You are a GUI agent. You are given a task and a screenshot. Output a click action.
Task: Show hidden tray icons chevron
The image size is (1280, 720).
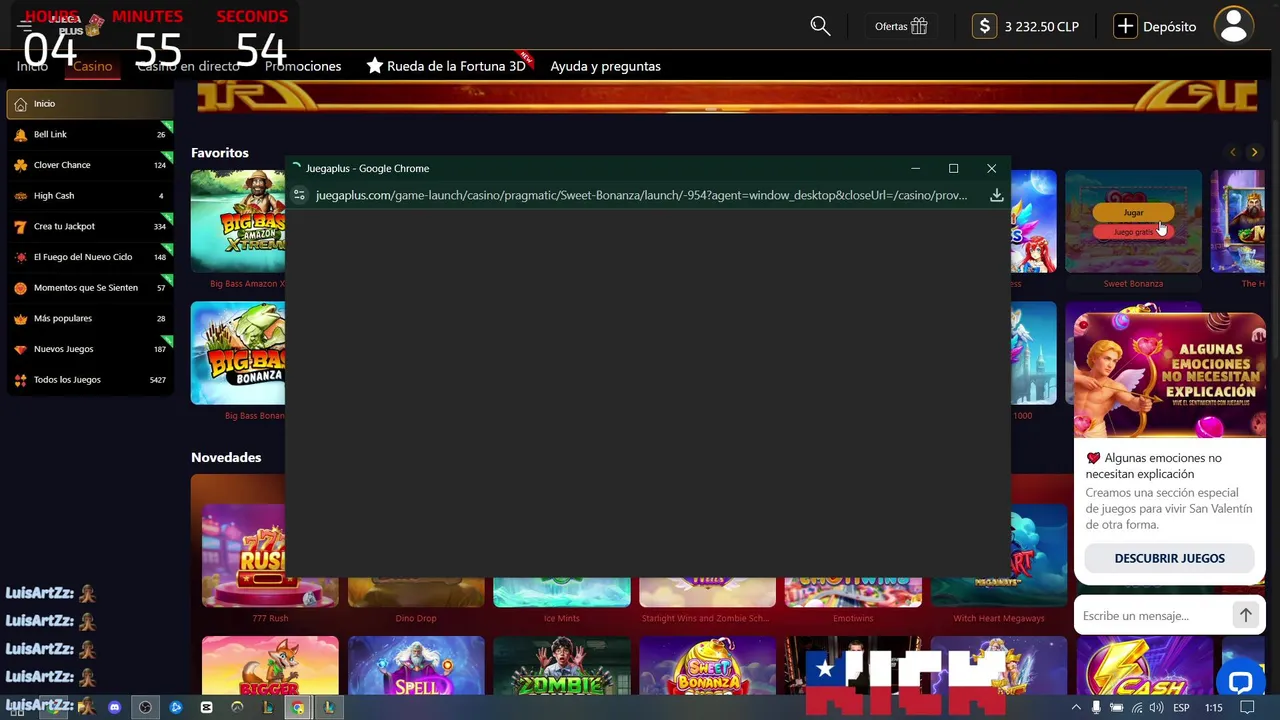(x=1076, y=707)
